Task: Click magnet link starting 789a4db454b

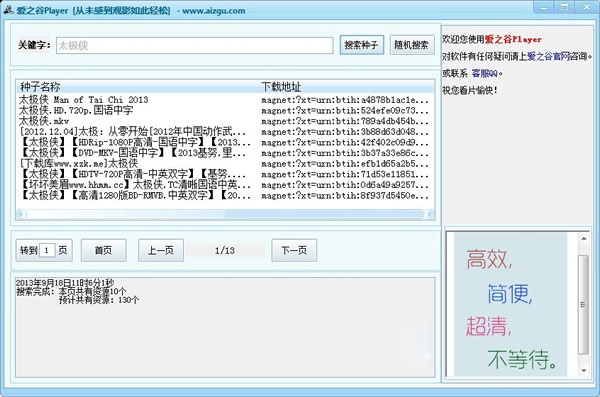Action: click(345, 121)
